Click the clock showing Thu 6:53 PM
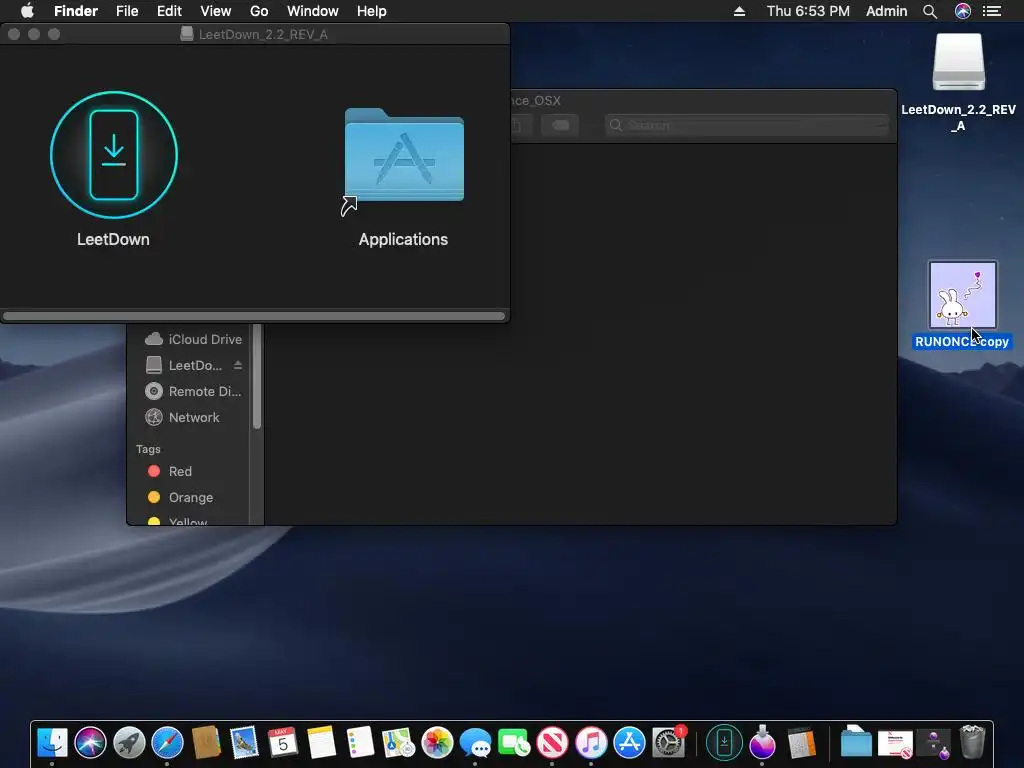1024x768 pixels. 808,11
